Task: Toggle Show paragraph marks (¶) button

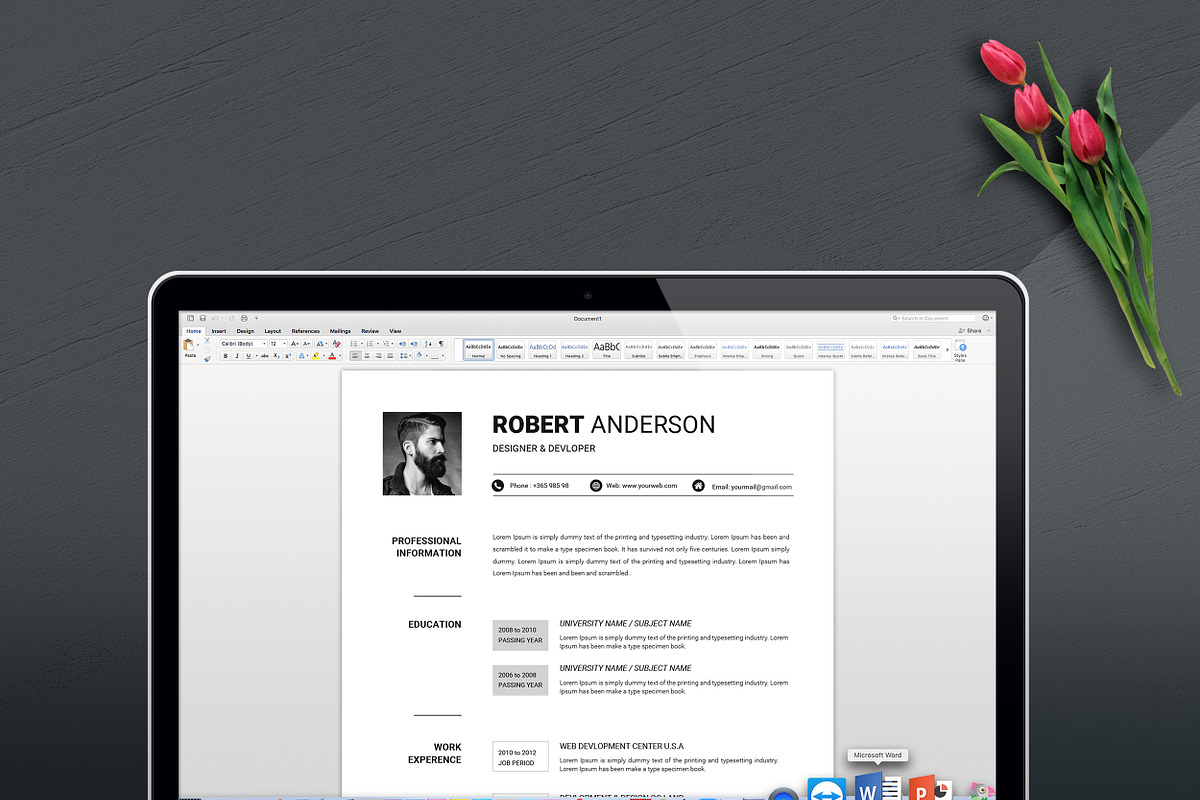Action: point(441,343)
